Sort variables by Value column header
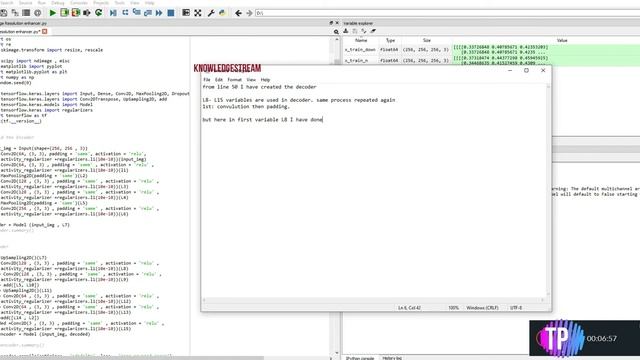The width and height of the screenshot is (640, 360). [x=562, y=40]
